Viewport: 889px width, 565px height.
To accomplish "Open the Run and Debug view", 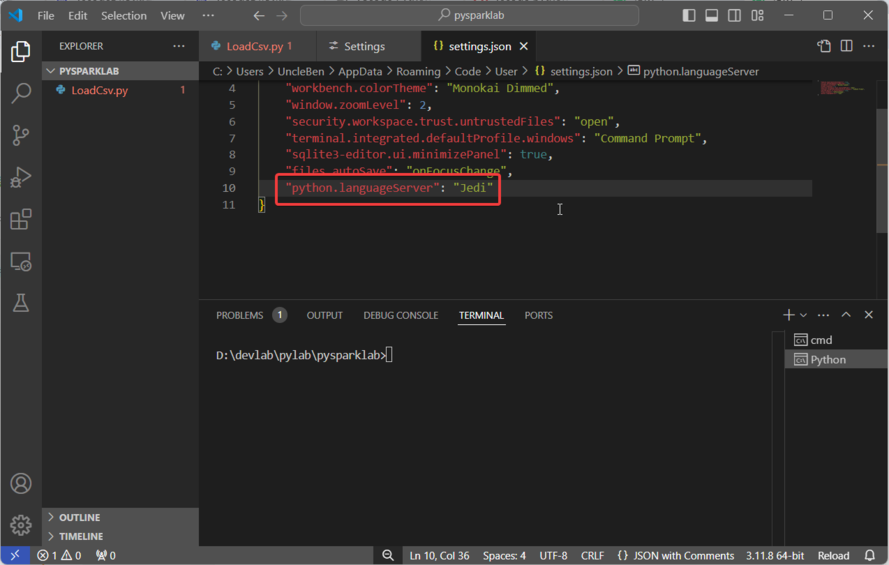I will [x=20, y=178].
